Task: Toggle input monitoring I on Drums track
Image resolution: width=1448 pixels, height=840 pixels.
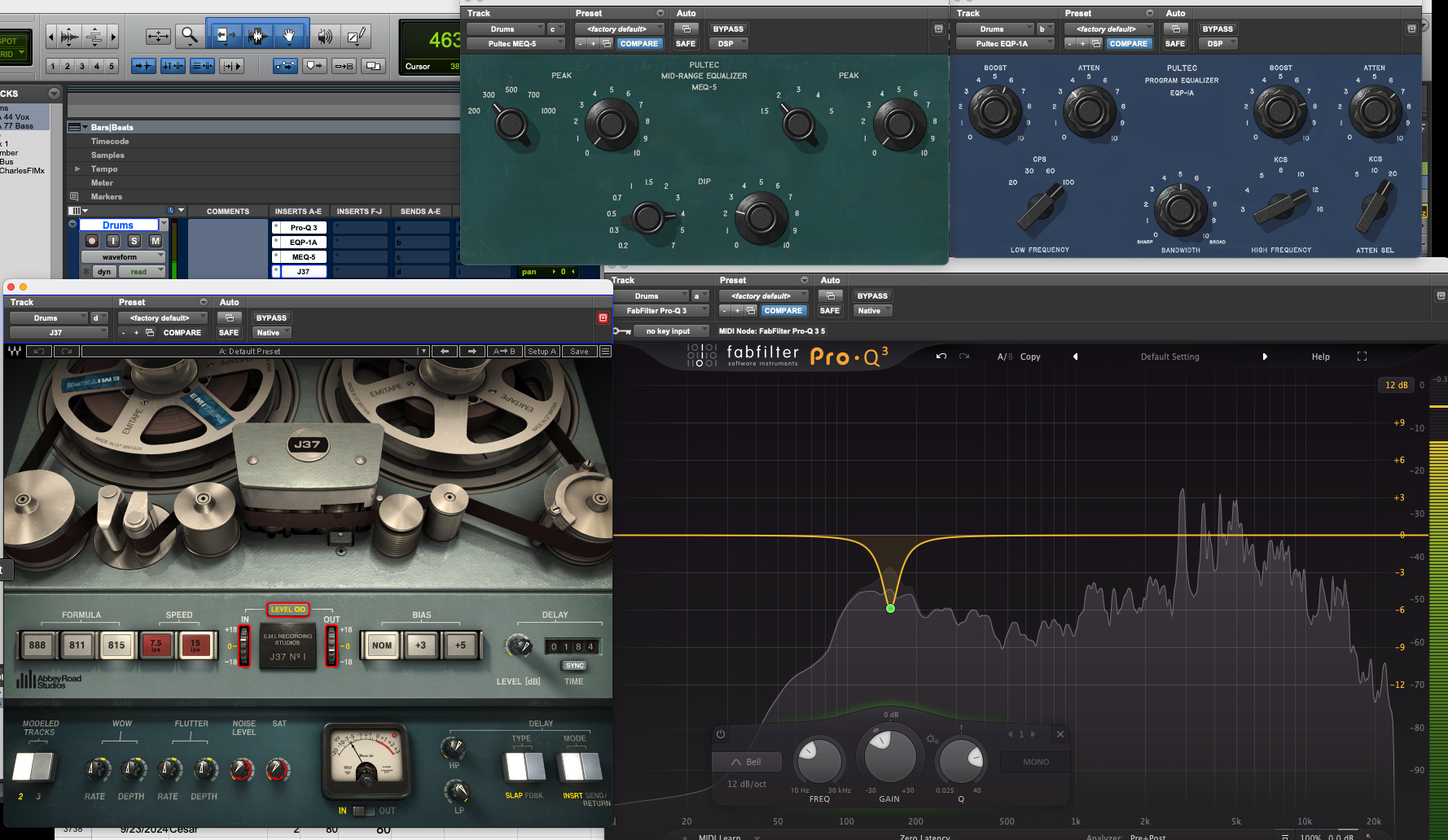Action: [113, 241]
